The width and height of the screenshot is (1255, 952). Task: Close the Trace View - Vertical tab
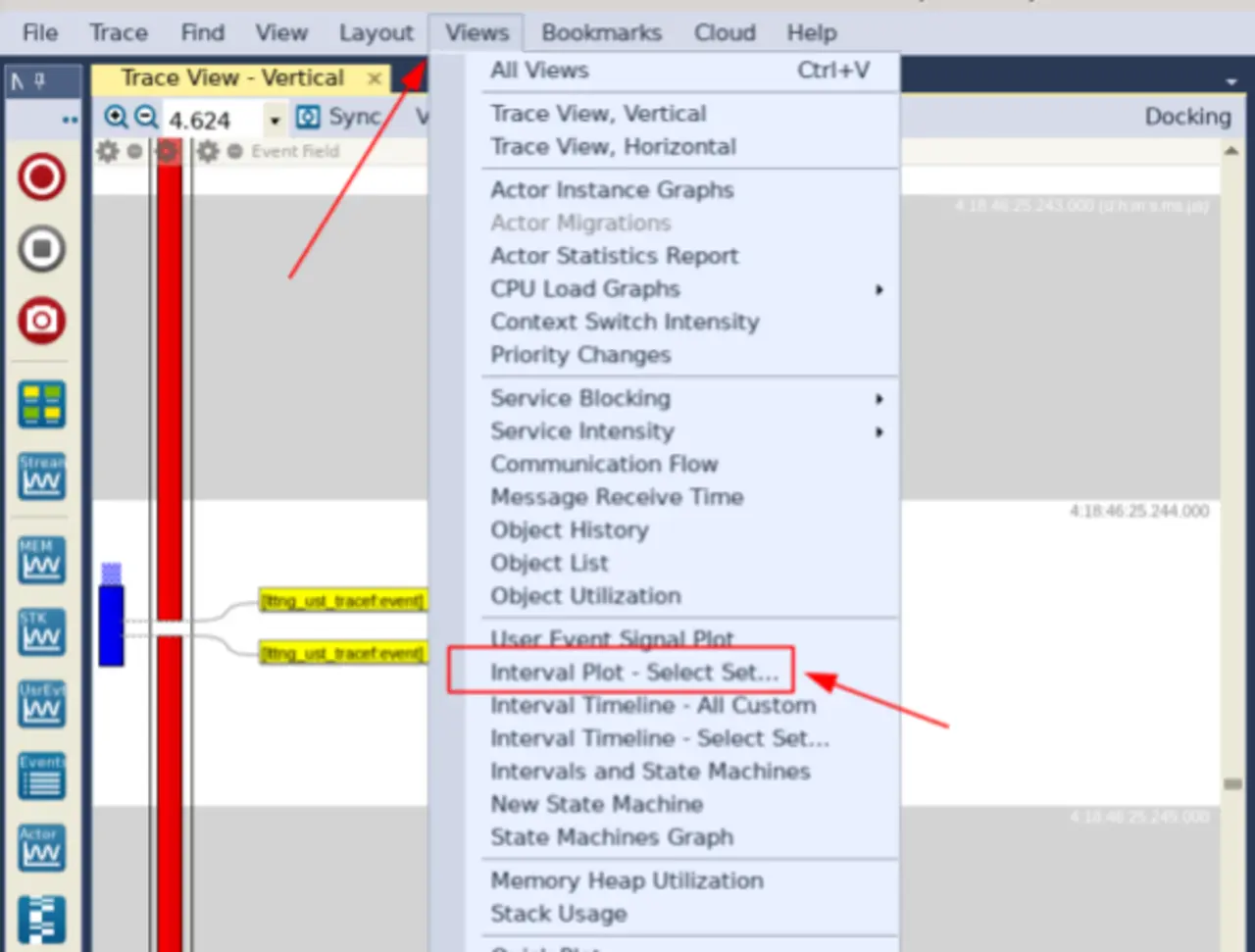pyautogui.click(x=374, y=78)
